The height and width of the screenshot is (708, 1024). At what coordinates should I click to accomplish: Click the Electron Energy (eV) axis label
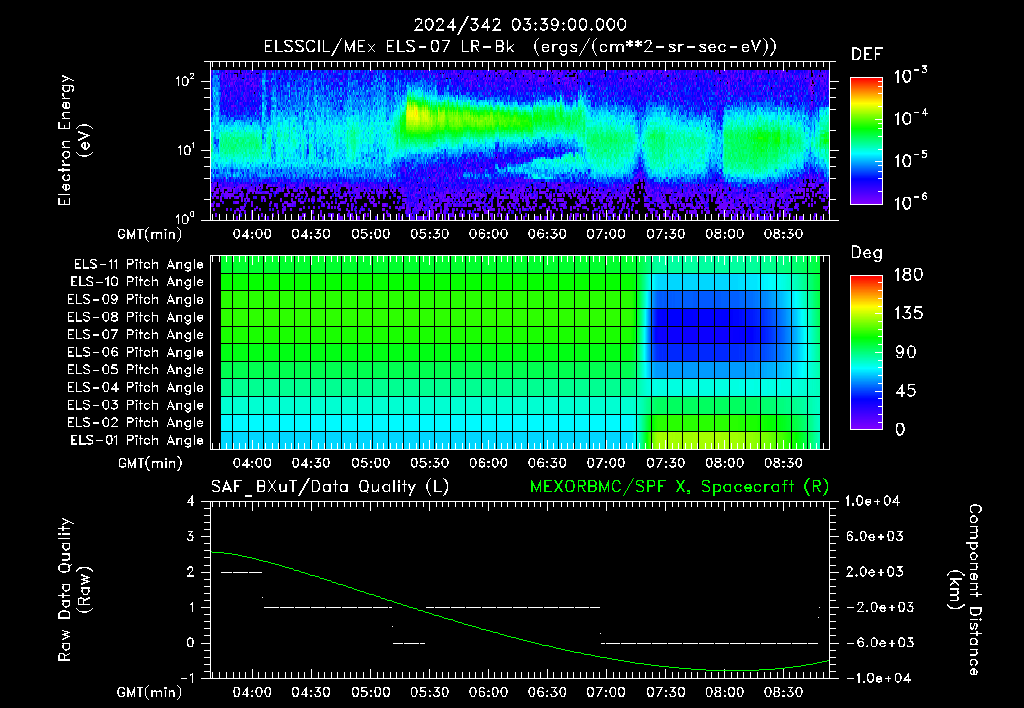pos(74,140)
